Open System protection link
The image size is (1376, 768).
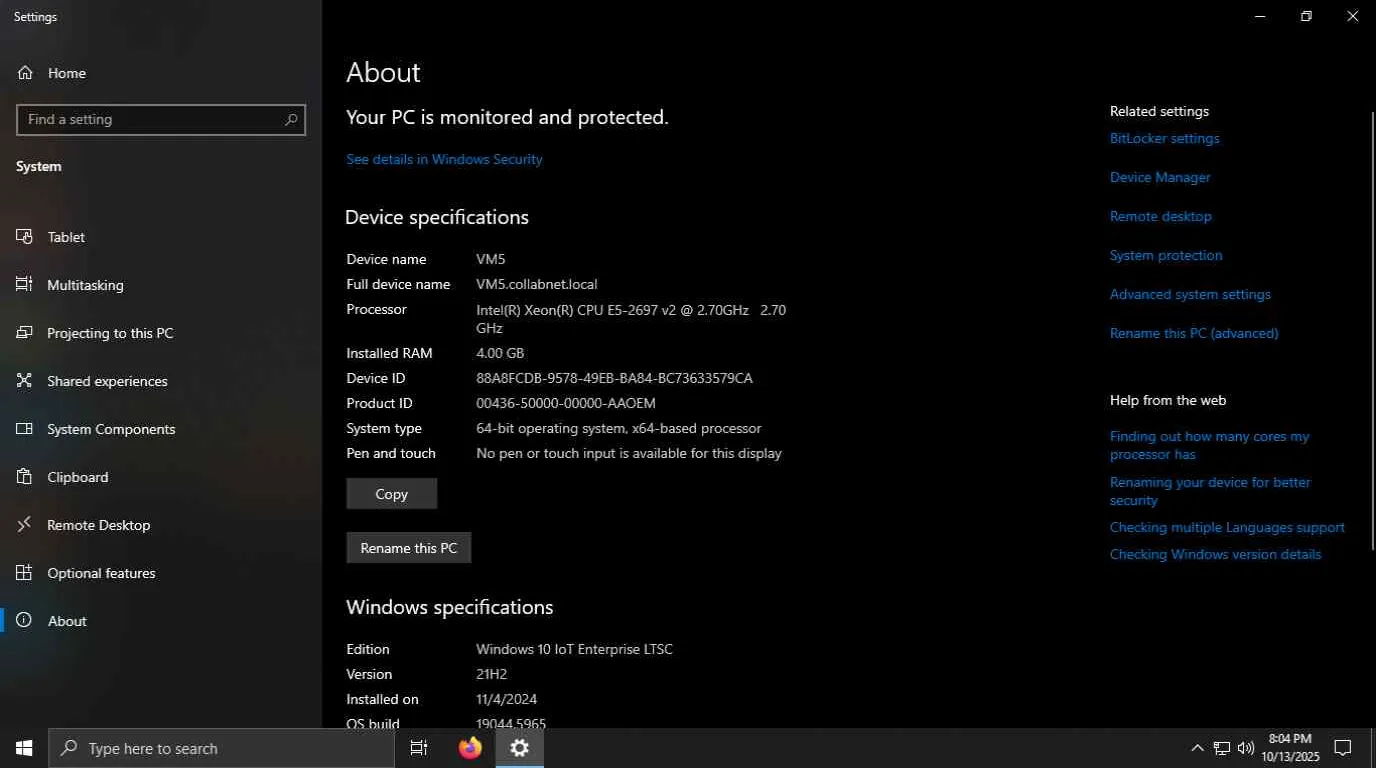[1166, 255]
